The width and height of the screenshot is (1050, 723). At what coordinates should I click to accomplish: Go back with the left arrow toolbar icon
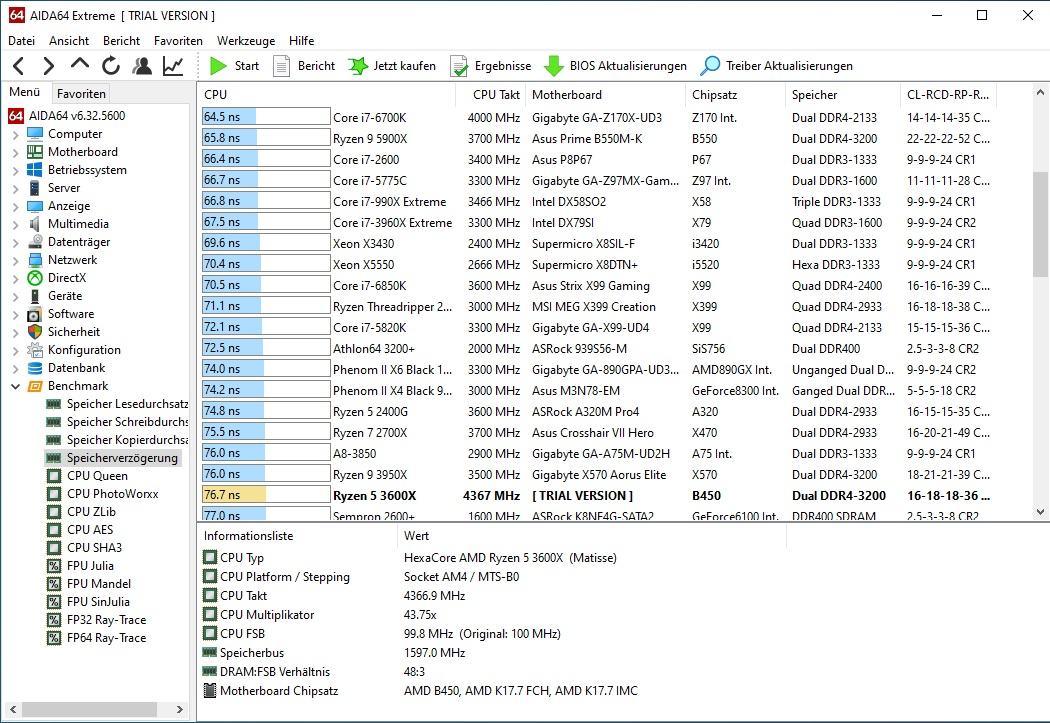(x=19, y=66)
